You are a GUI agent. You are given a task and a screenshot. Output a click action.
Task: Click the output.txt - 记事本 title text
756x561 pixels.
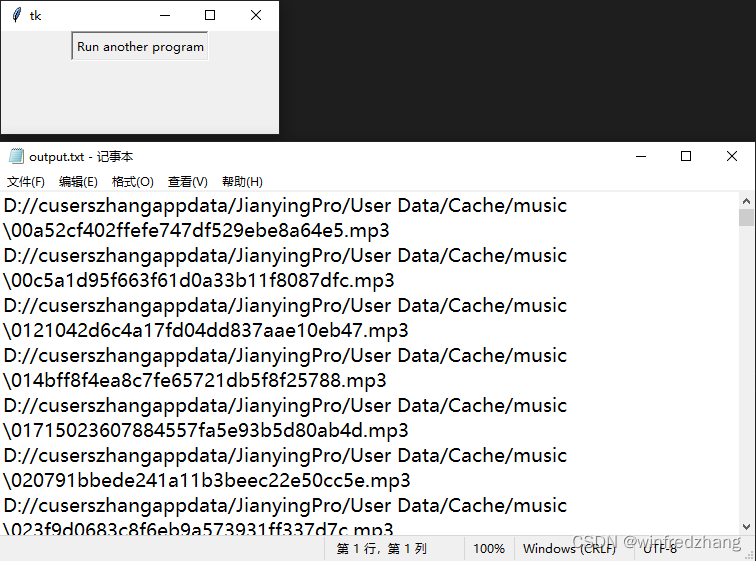tap(81, 157)
